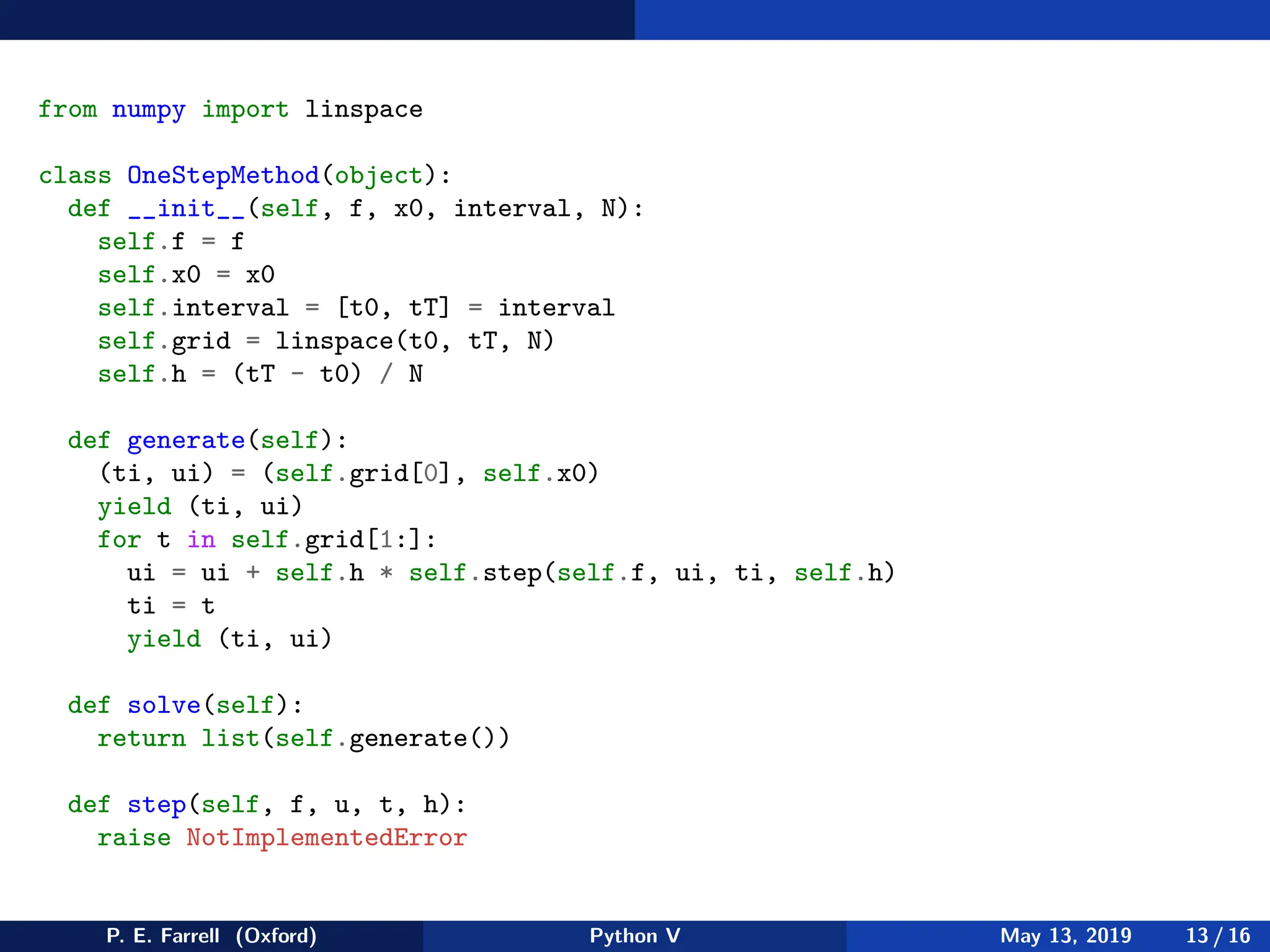Viewport: 1270px width, 952px height.
Task: Click the 'def step(self, f, u, t, h):' line
Action: (x=267, y=804)
